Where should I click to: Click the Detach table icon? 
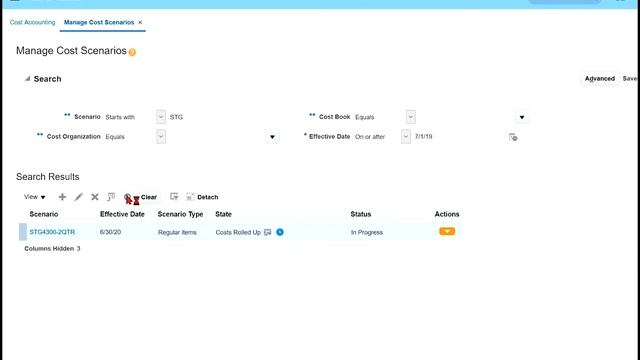tap(190, 197)
